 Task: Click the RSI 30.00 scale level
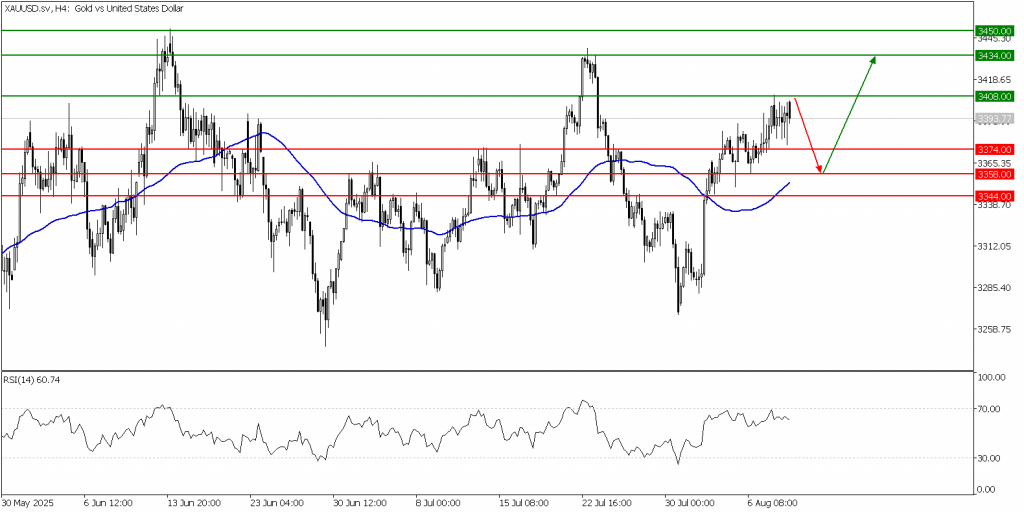tap(989, 458)
